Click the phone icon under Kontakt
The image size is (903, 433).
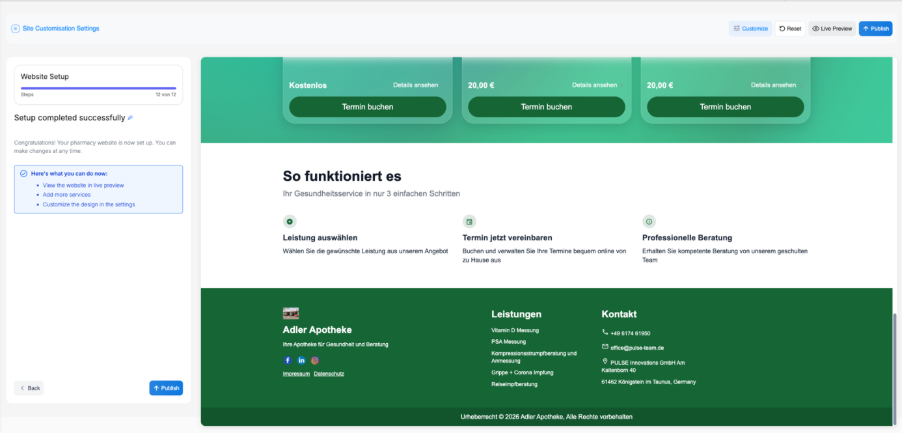click(x=605, y=332)
